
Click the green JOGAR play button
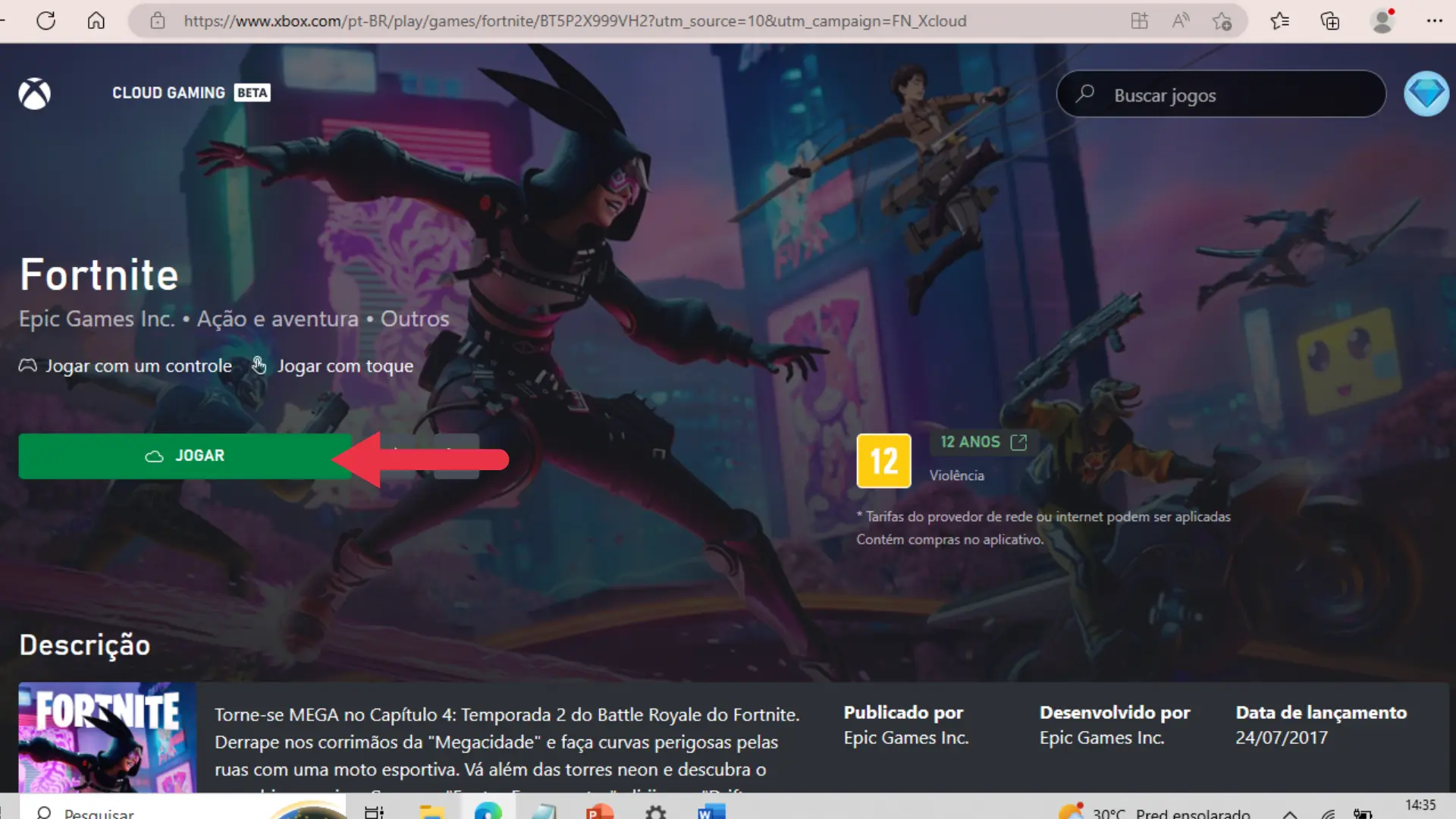click(185, 456)
